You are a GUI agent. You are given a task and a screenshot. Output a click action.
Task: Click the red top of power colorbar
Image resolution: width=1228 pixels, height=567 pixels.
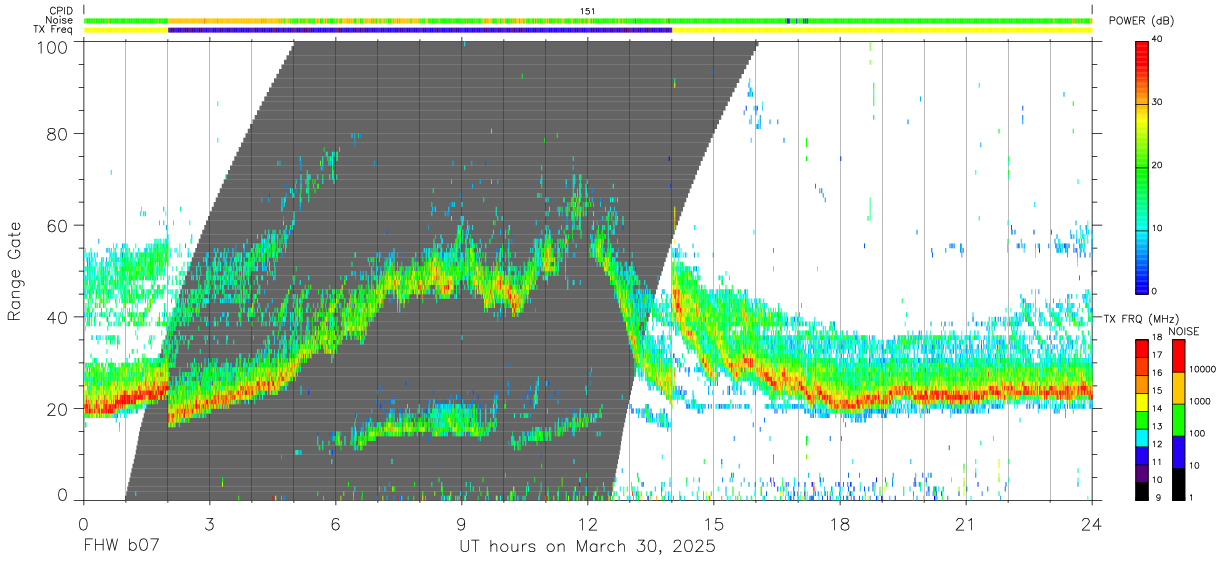(1142, 48)
